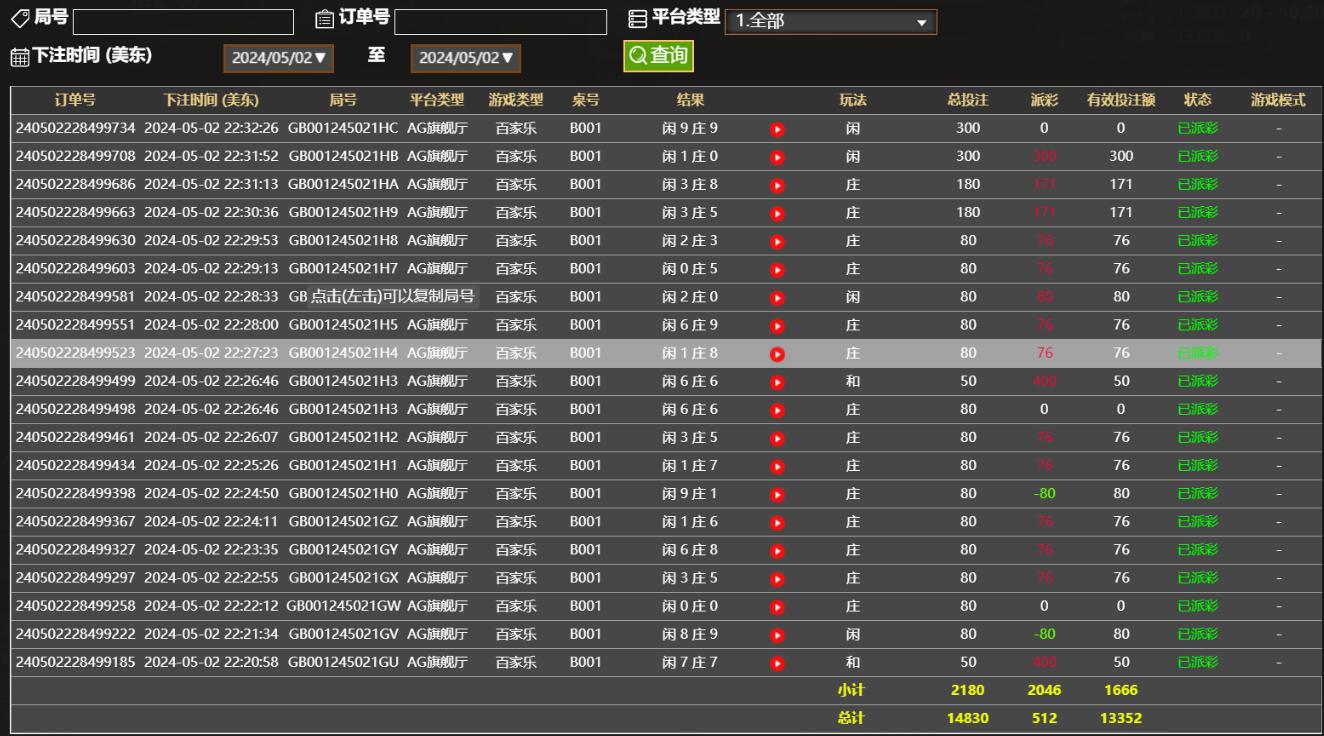
Task: Focus the order number input box
Action: pyautogui.click(x=500, y=22)
